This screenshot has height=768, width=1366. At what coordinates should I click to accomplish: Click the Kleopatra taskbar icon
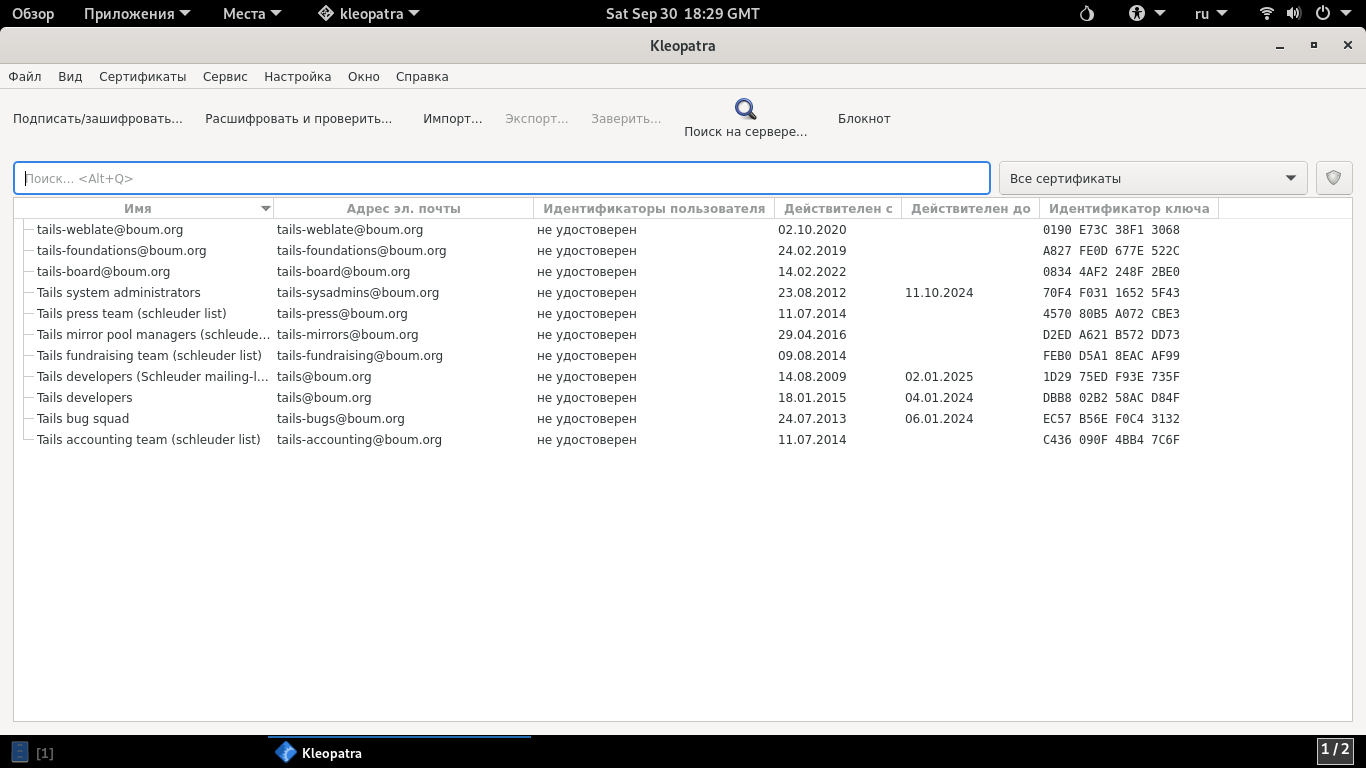coord(286,753)
